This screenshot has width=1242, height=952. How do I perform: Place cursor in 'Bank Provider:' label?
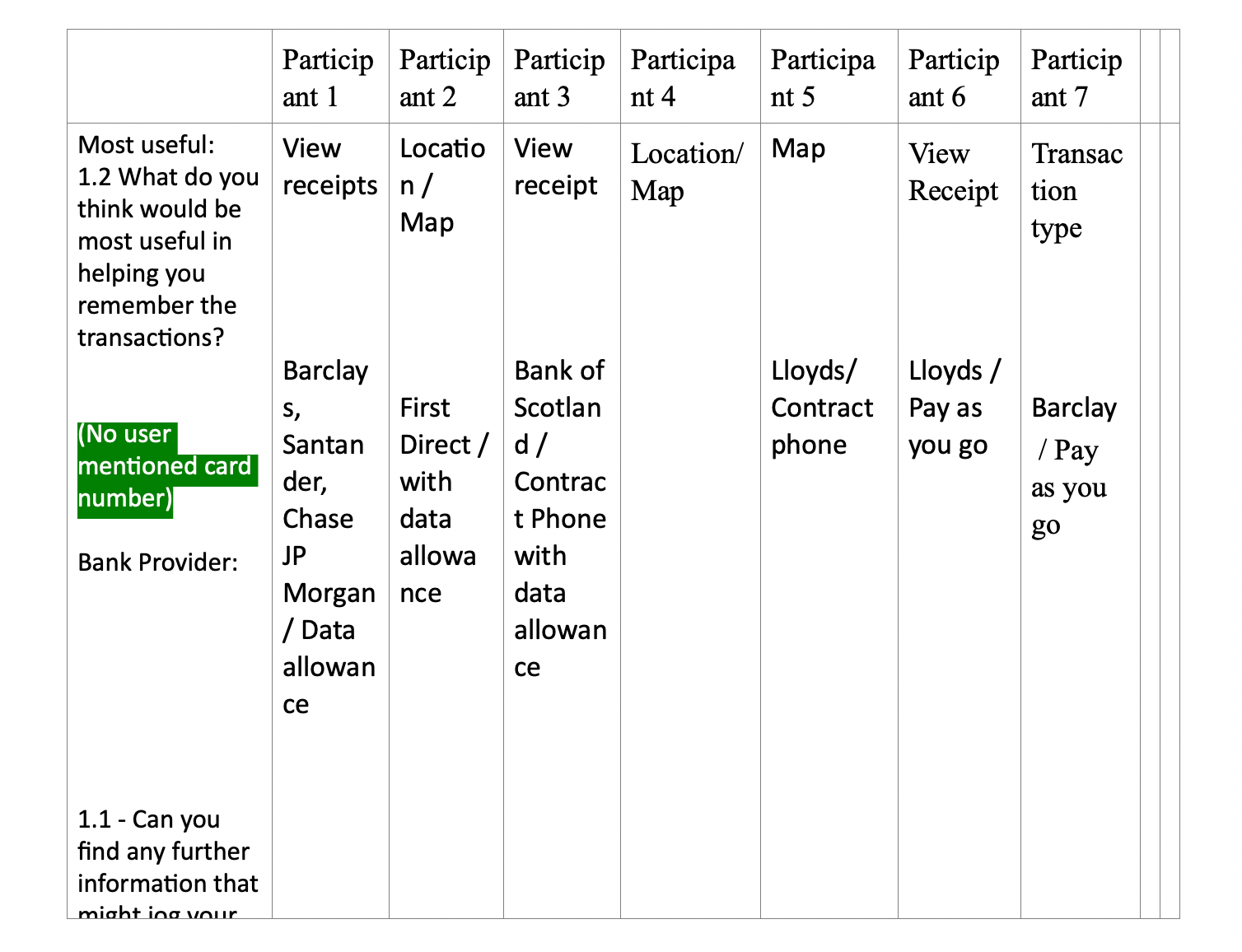(157, 562)
